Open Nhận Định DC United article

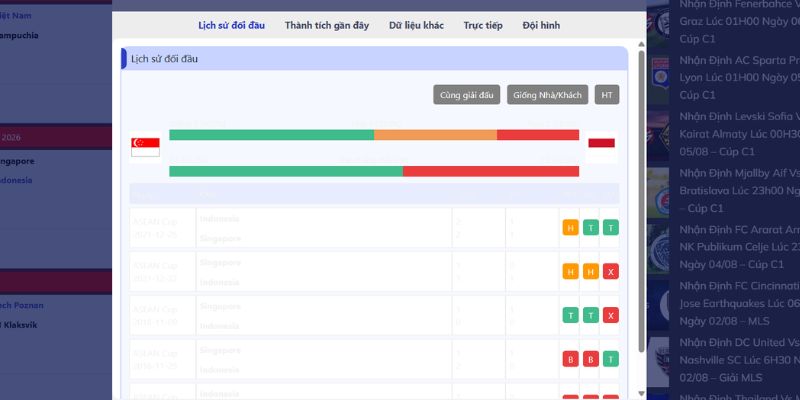pos(740,360)
